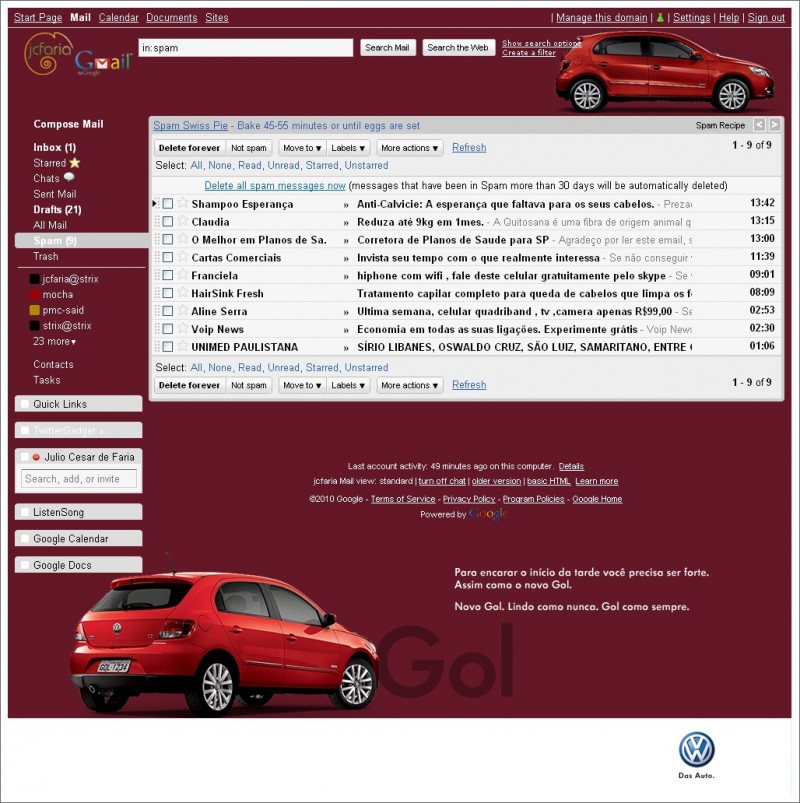Open the bottom Move to dropdown
The height and width of the screenshot is (803, 800).
point(302,385)
